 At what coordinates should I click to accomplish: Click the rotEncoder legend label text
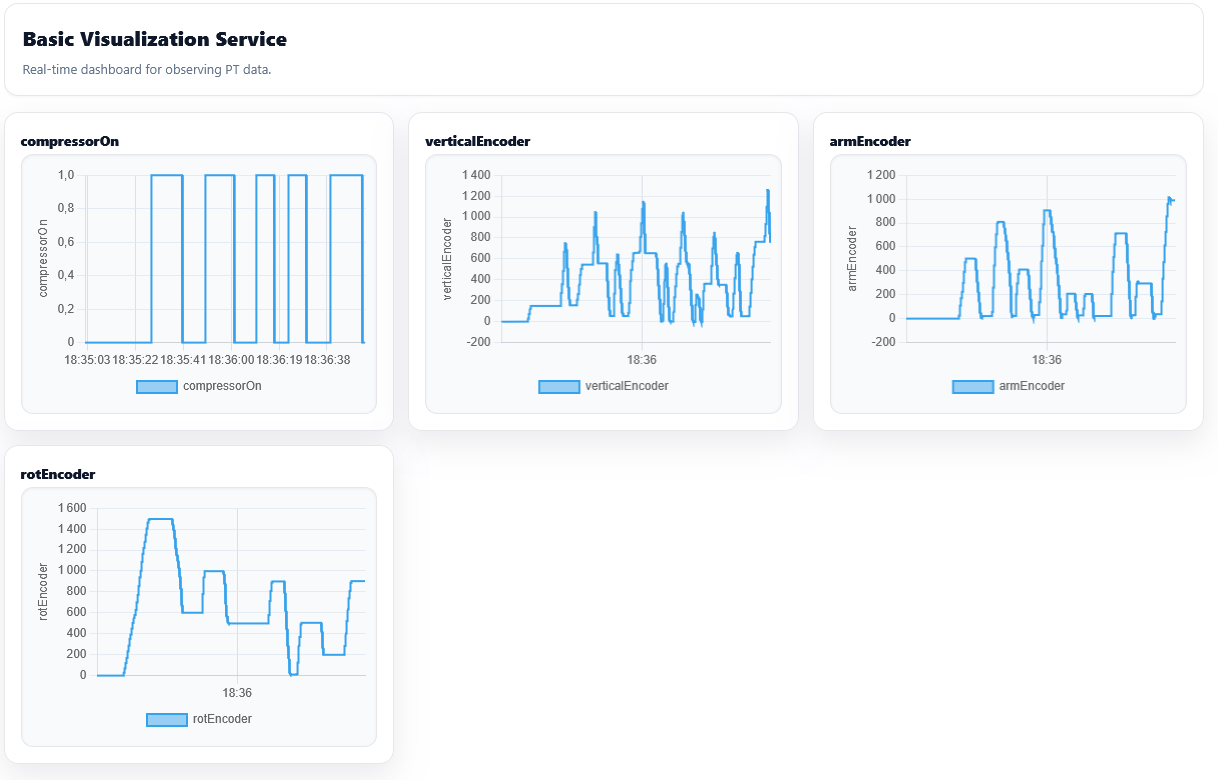click(222, 719)
